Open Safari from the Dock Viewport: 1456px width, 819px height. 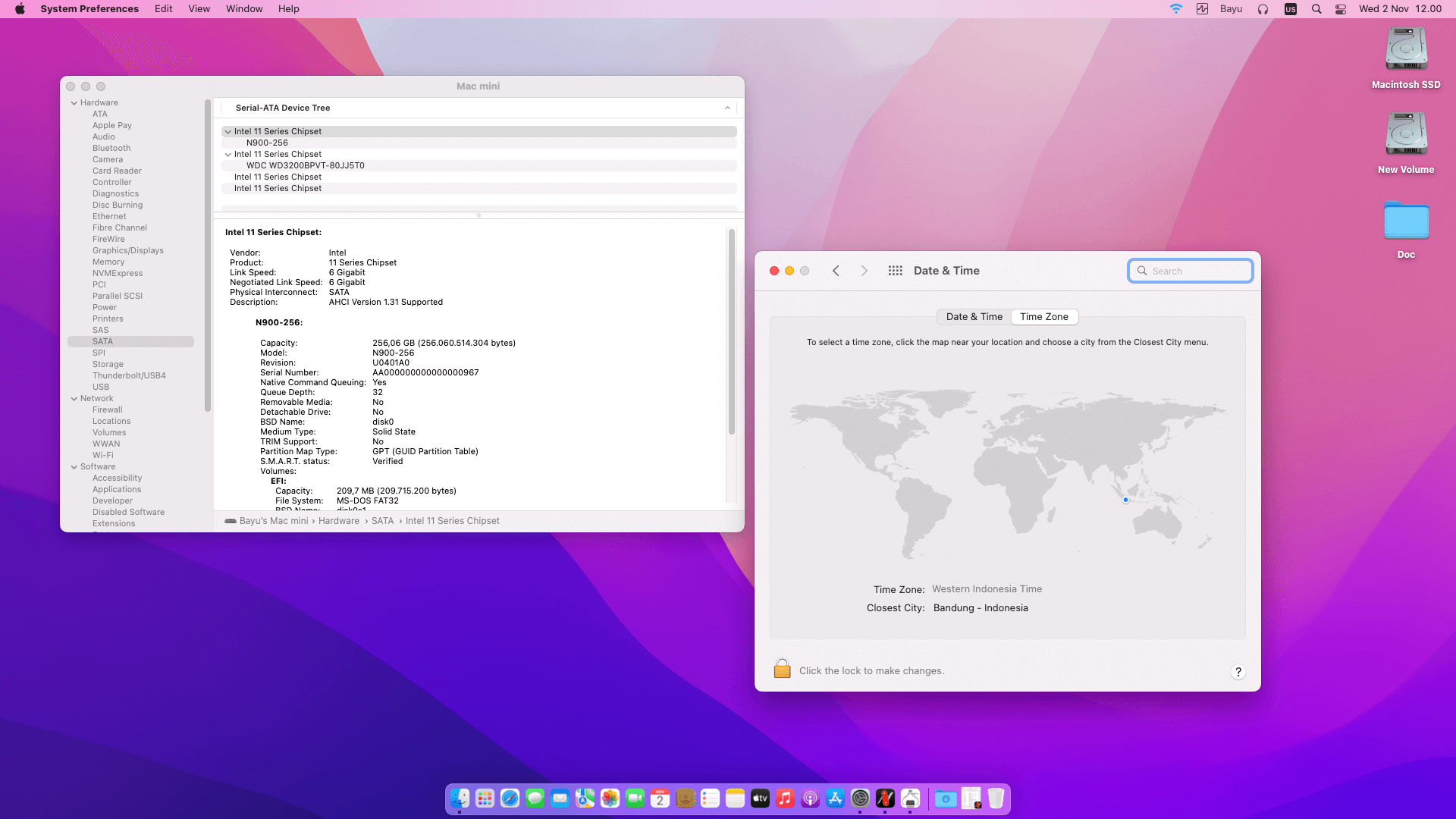coord(510,798)
